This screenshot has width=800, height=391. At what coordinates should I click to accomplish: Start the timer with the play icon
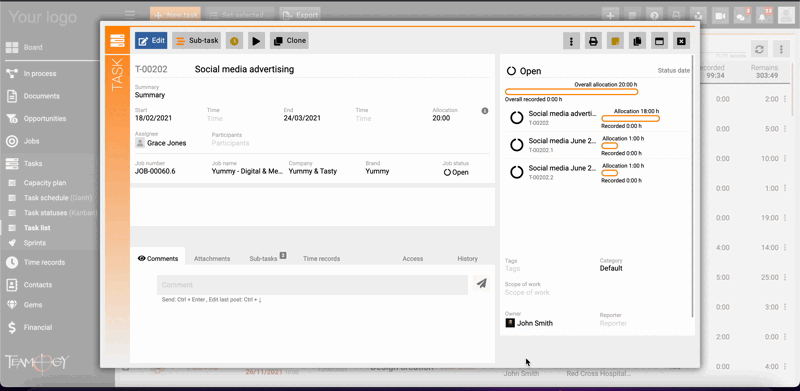pos(256,41)
